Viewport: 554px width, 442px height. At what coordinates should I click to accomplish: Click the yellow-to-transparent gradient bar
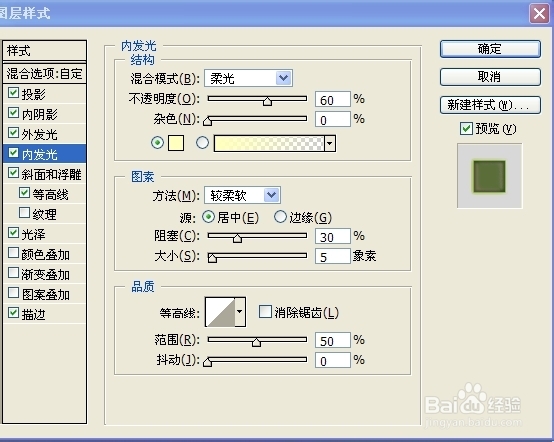pyautogui.click(x=269, y=143)
